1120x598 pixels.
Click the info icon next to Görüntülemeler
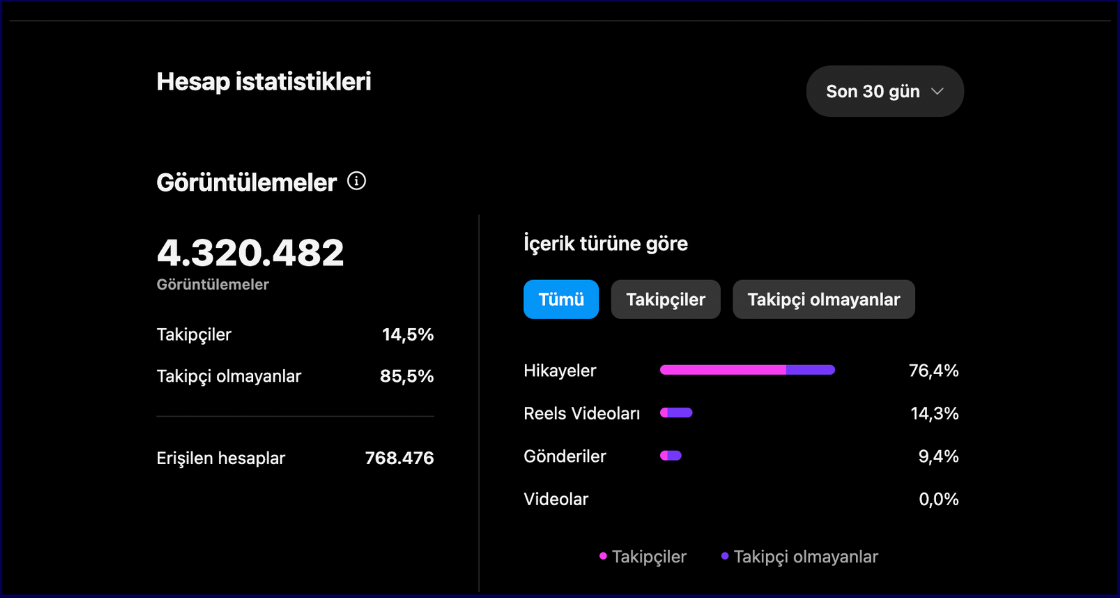[356, 181]
